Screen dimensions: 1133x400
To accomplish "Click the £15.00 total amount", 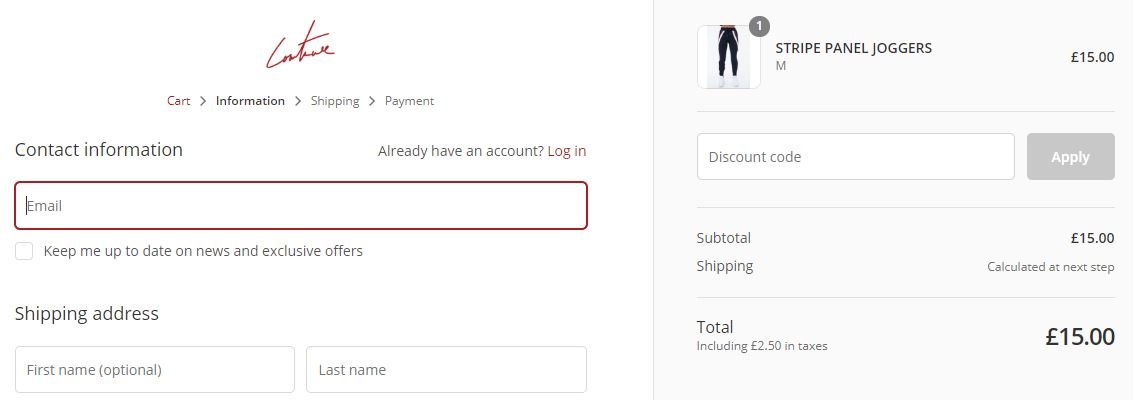I will [1080, 337].
